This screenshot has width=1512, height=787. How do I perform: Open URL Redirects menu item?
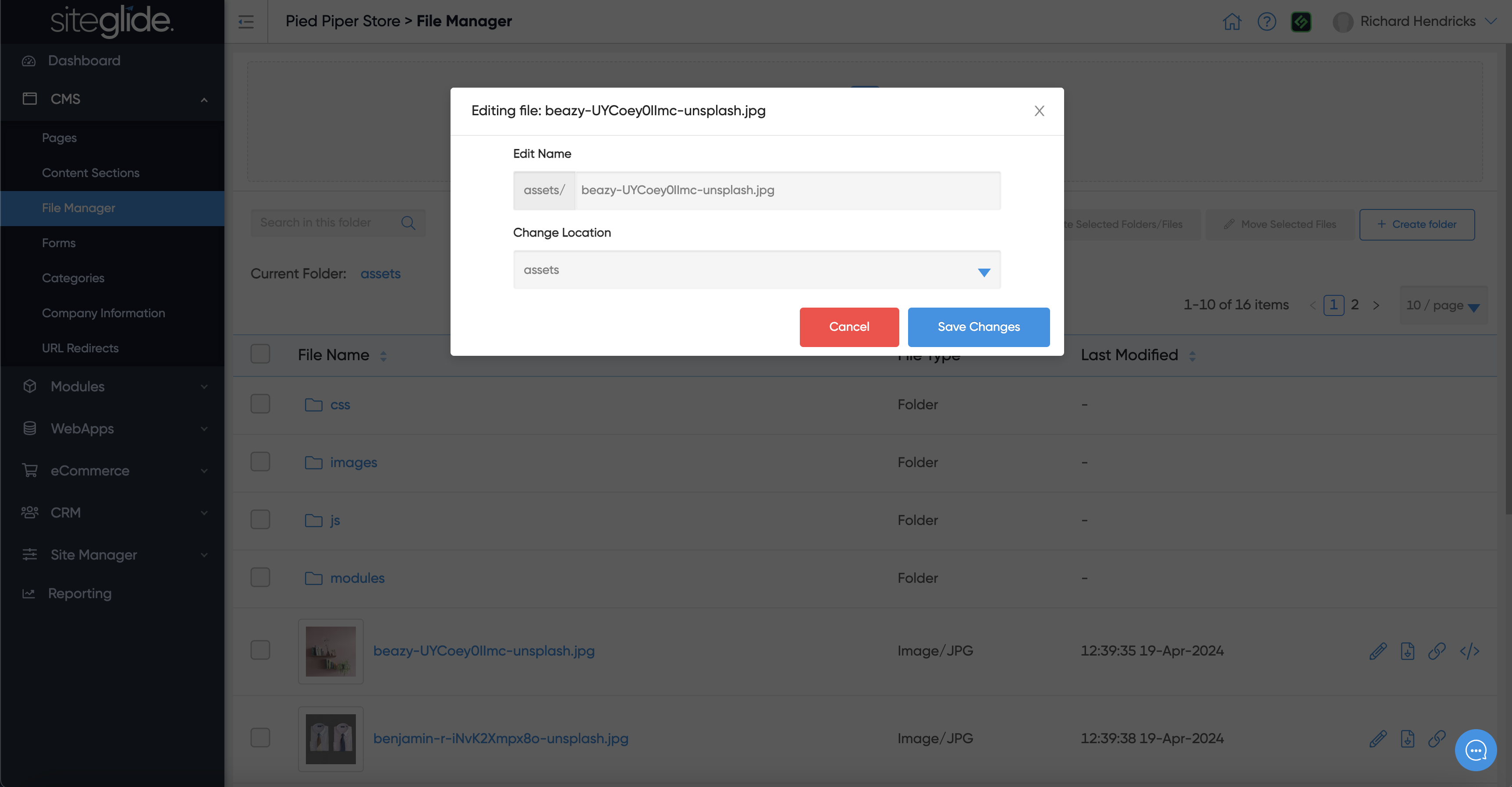coord(80,348)
